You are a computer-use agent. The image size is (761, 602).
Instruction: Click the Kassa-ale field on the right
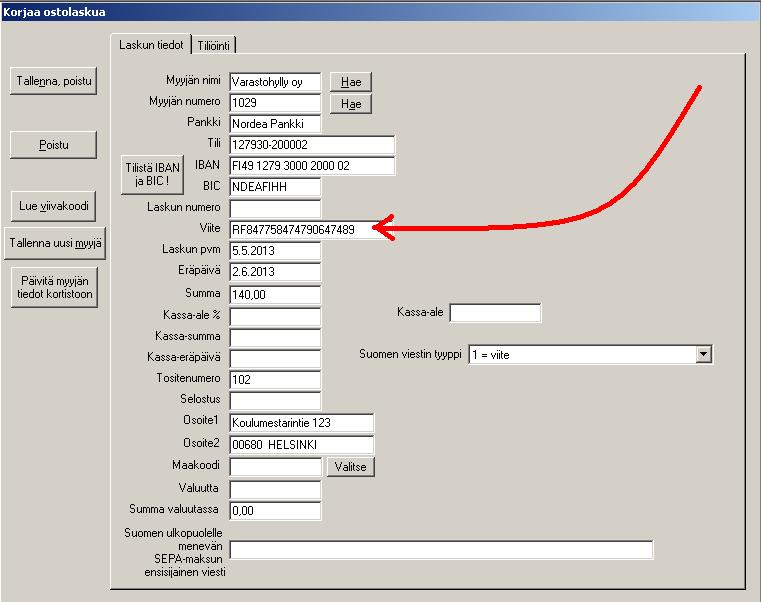495,313
